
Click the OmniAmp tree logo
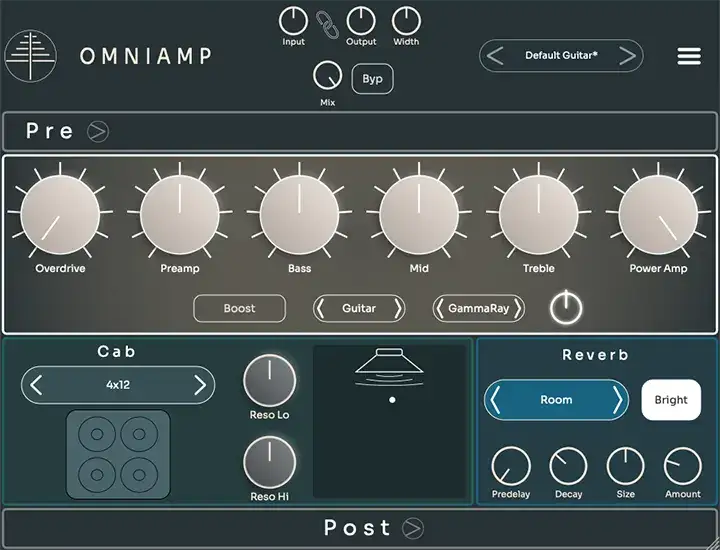(x=31, y=56)
